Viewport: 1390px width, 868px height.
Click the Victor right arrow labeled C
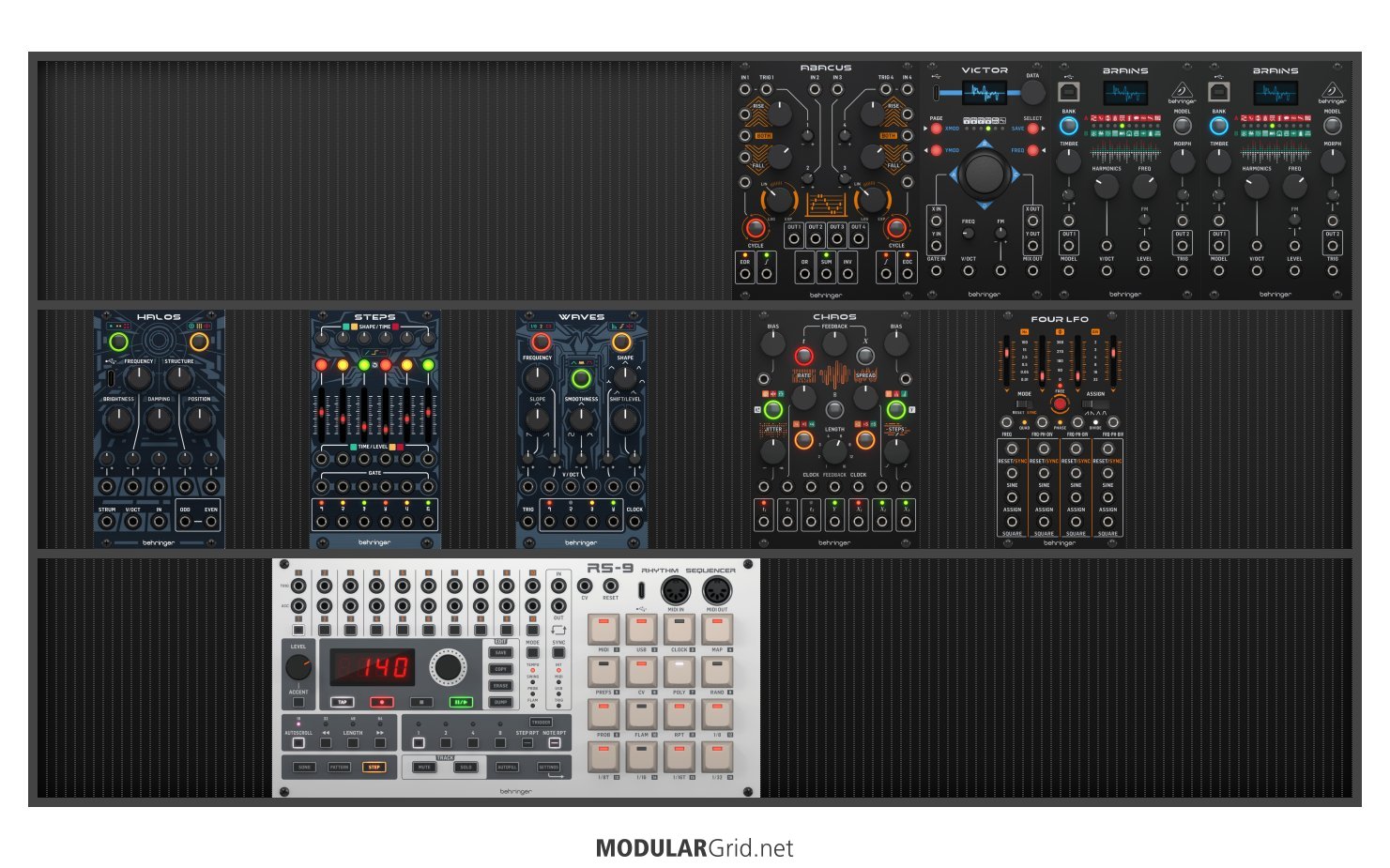(1015, 174)
